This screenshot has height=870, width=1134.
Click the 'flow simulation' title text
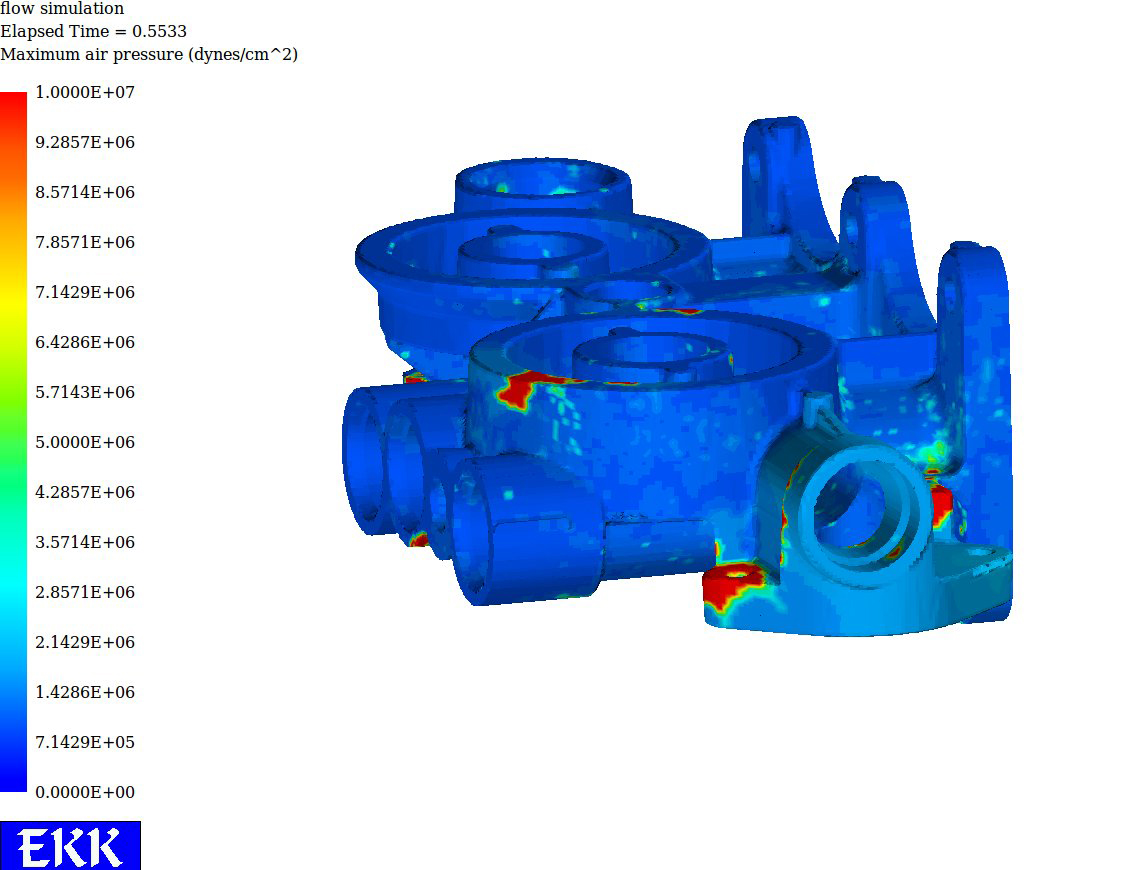pyautogui.click(x=62, y=9)
